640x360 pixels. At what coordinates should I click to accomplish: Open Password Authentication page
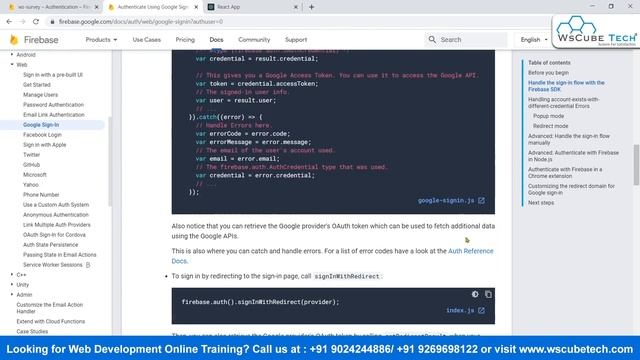click(53, 105)
